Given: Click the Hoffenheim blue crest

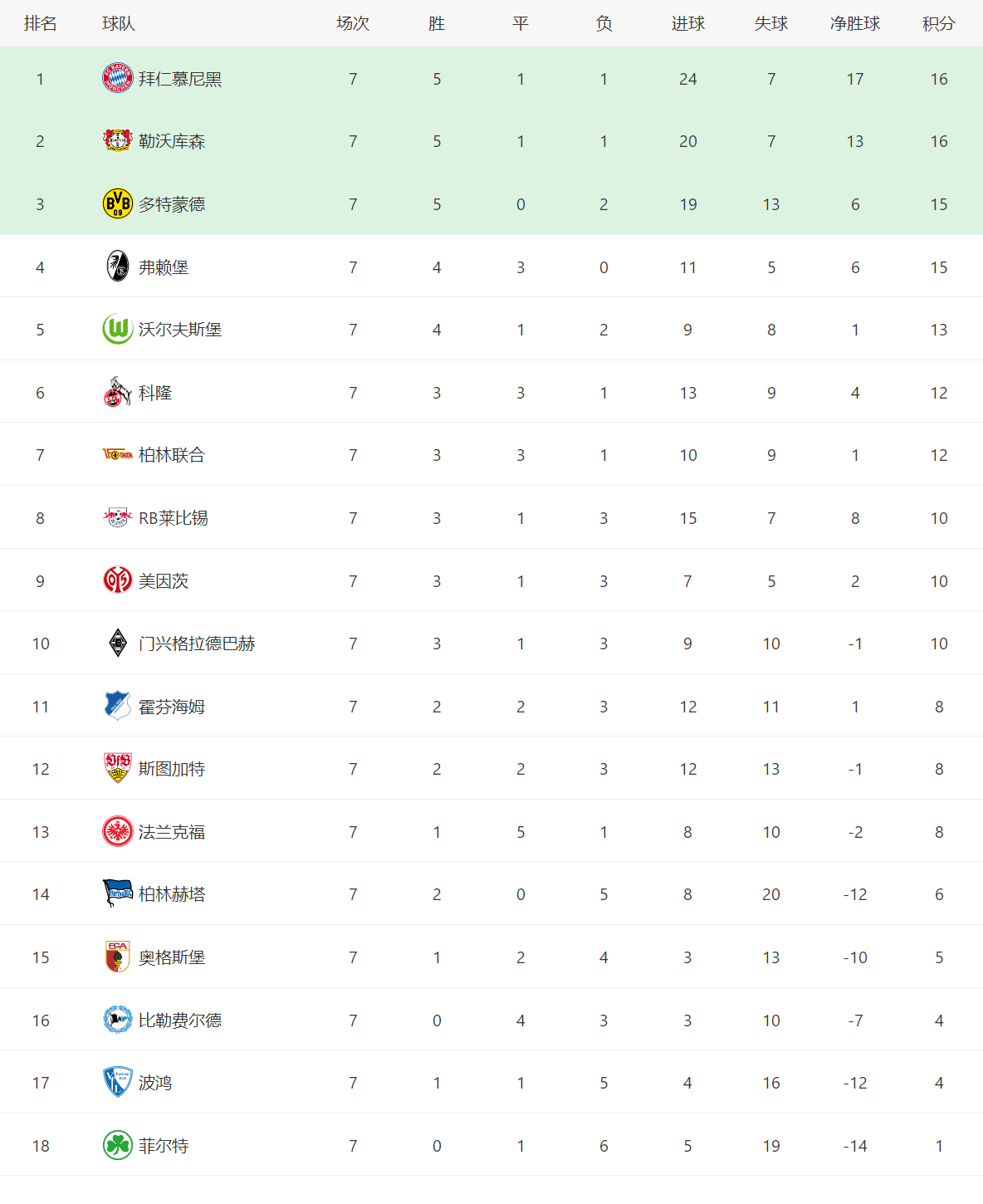Looking at the screenshot, I should 118,706.
